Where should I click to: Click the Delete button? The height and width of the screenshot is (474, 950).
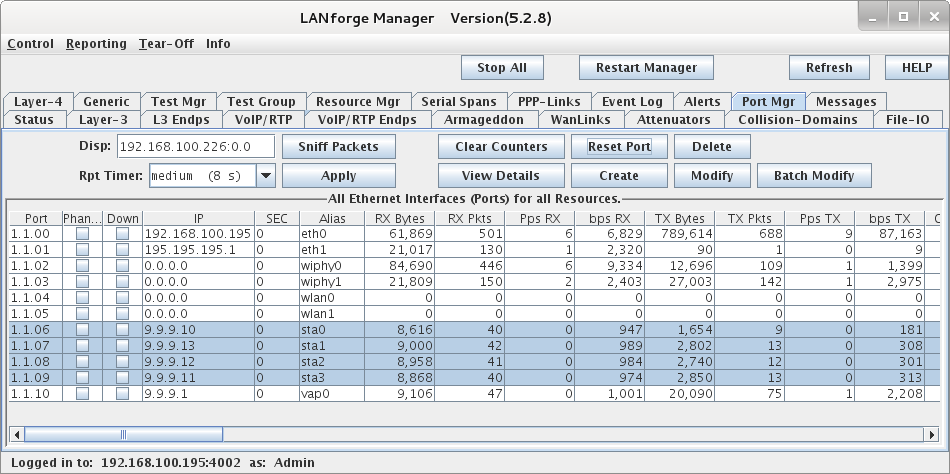click(x=712, y=147)
